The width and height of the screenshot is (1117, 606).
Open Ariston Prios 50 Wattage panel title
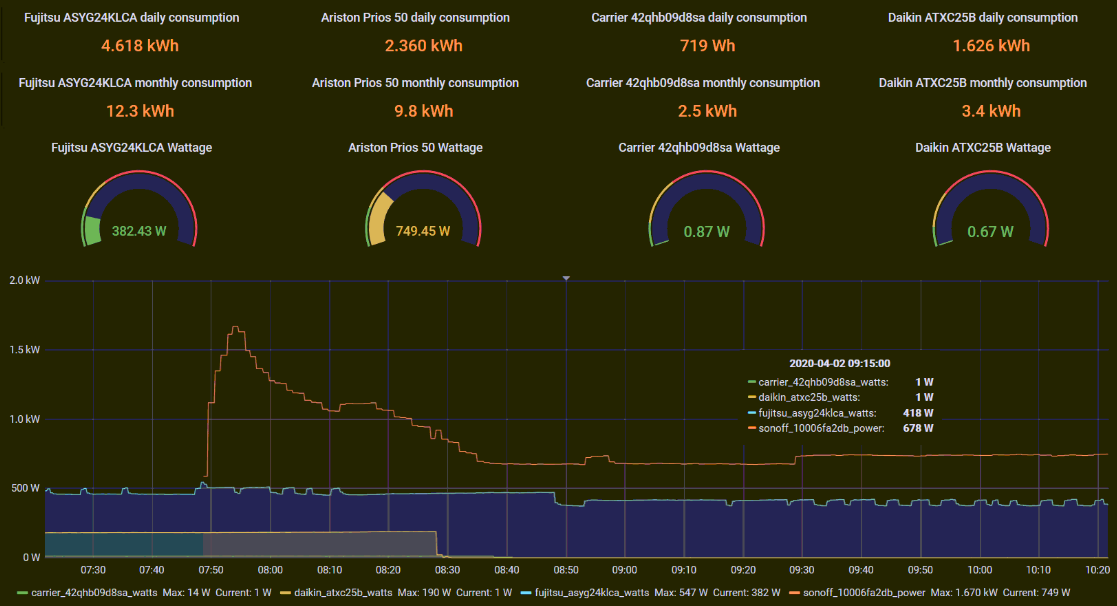point(415,148)
